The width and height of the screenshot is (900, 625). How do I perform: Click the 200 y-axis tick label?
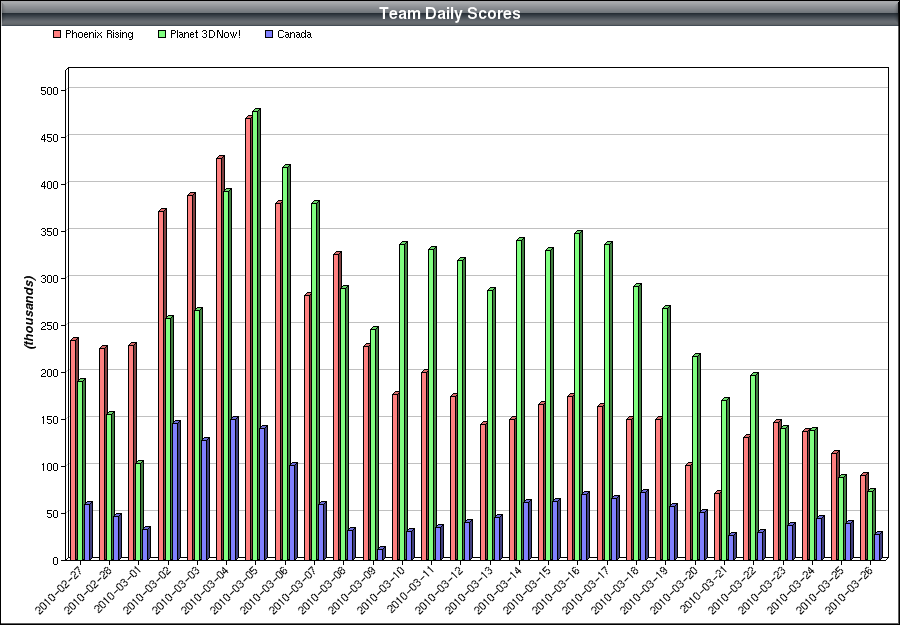(49, 372)
